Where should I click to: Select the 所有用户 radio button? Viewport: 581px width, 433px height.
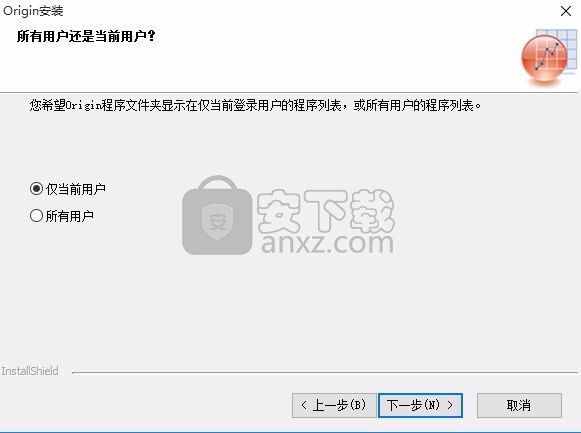[x=36, y=216]
